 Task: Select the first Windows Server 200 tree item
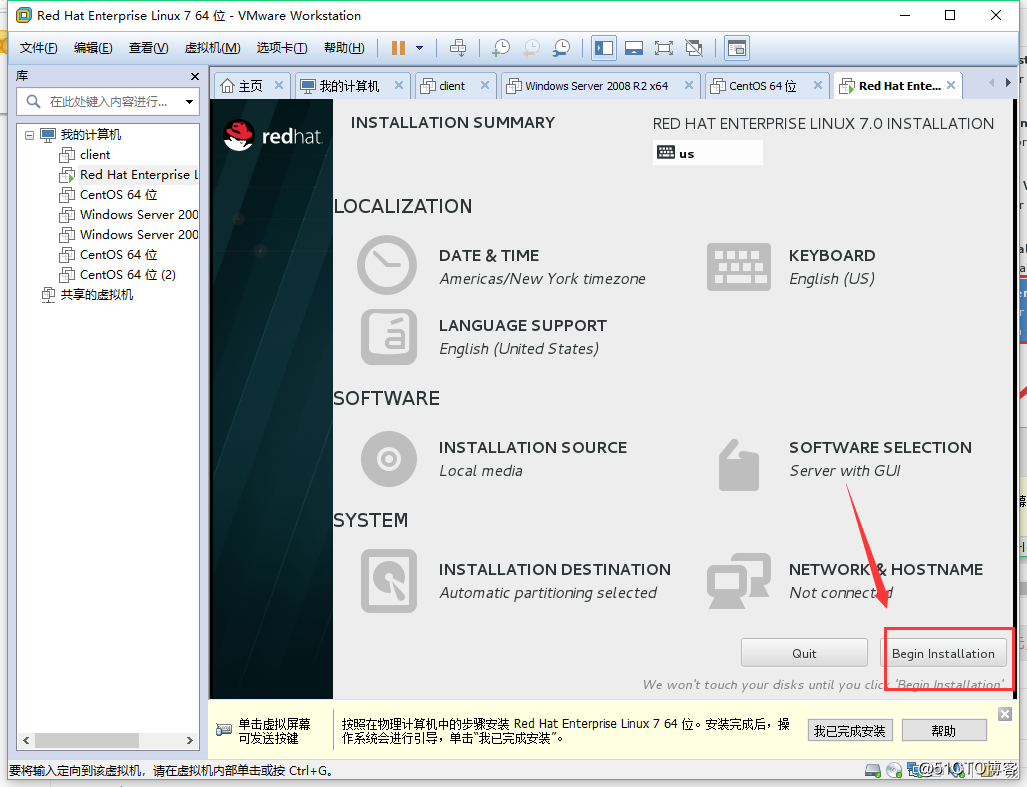click(139, 215)
